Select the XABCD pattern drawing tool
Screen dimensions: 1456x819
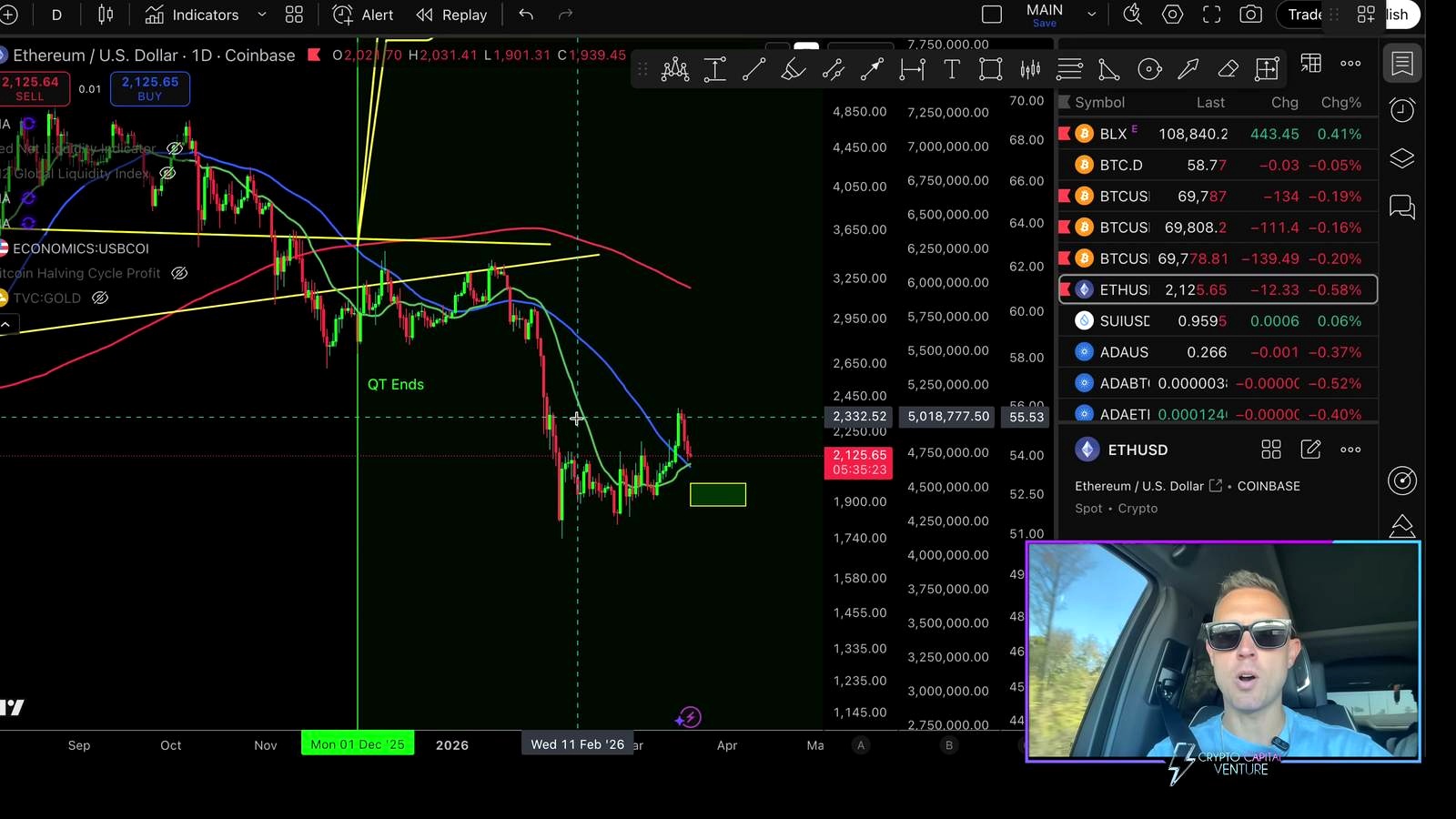[674, 69]
